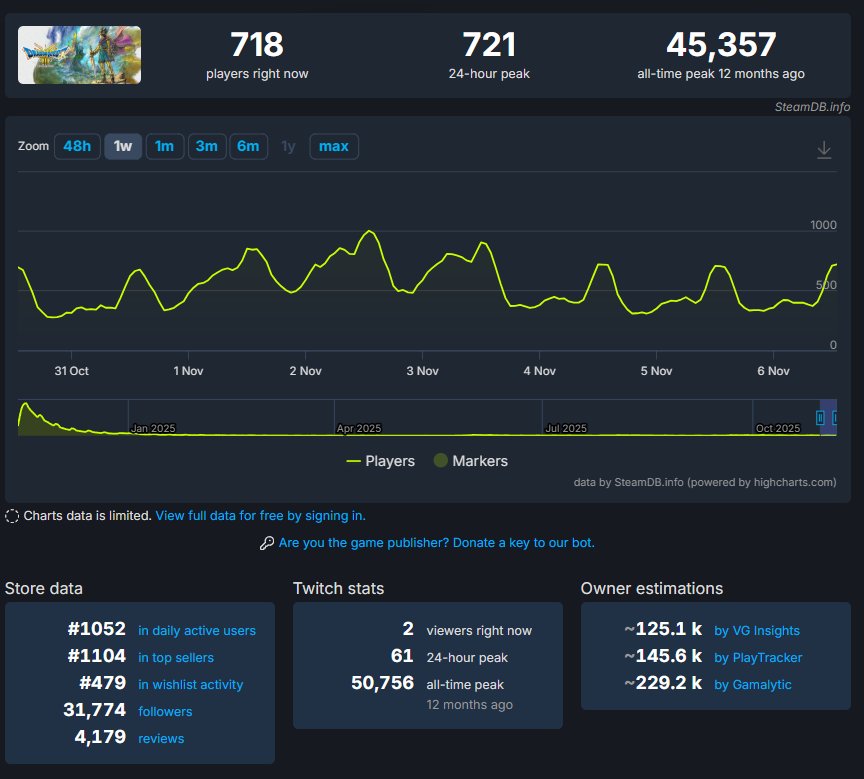Click the game thumbnail image
Viewport: 864px width, 779px height.
point(79,55)
